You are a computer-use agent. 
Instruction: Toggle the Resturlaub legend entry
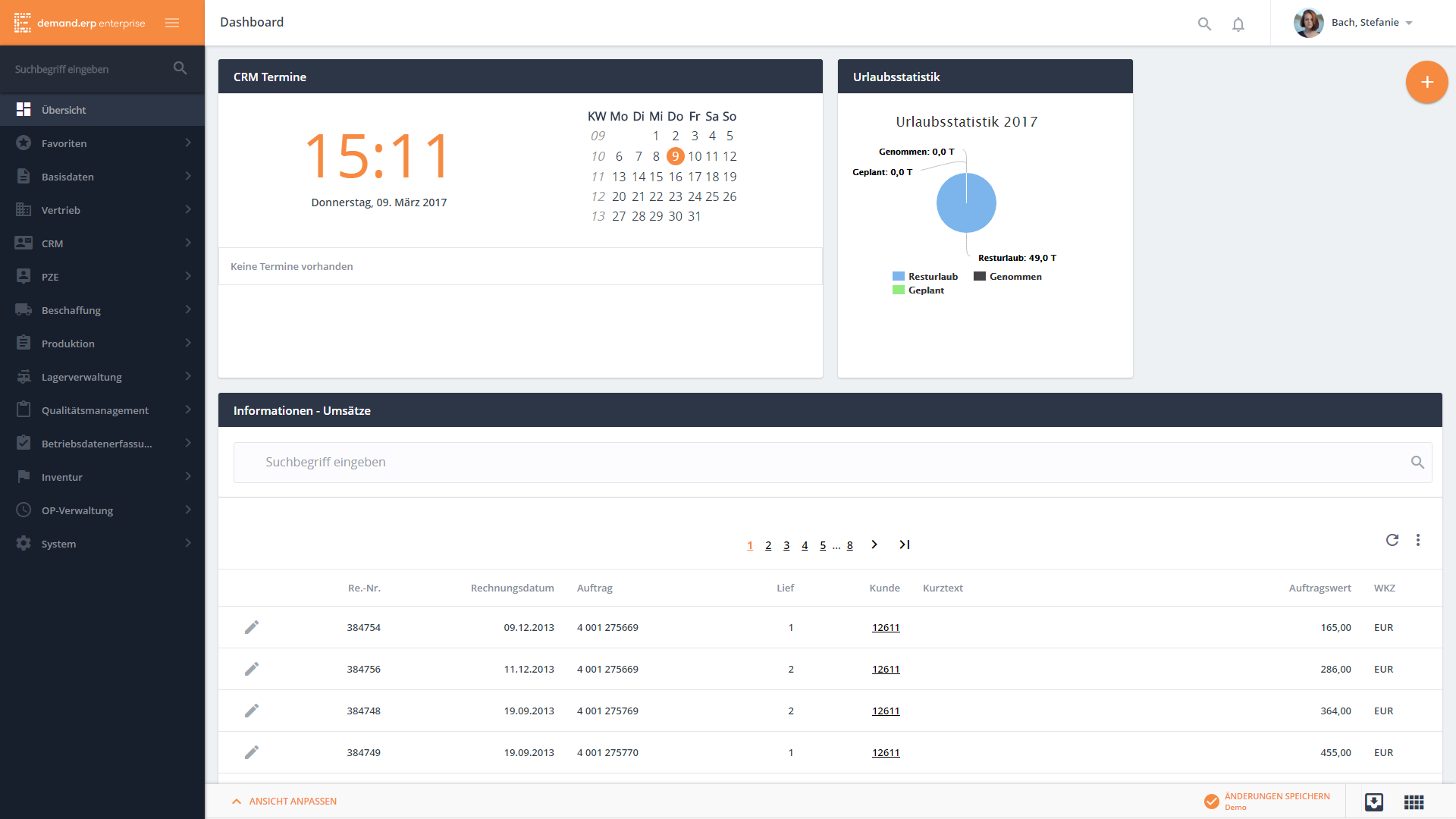(925, 277)
